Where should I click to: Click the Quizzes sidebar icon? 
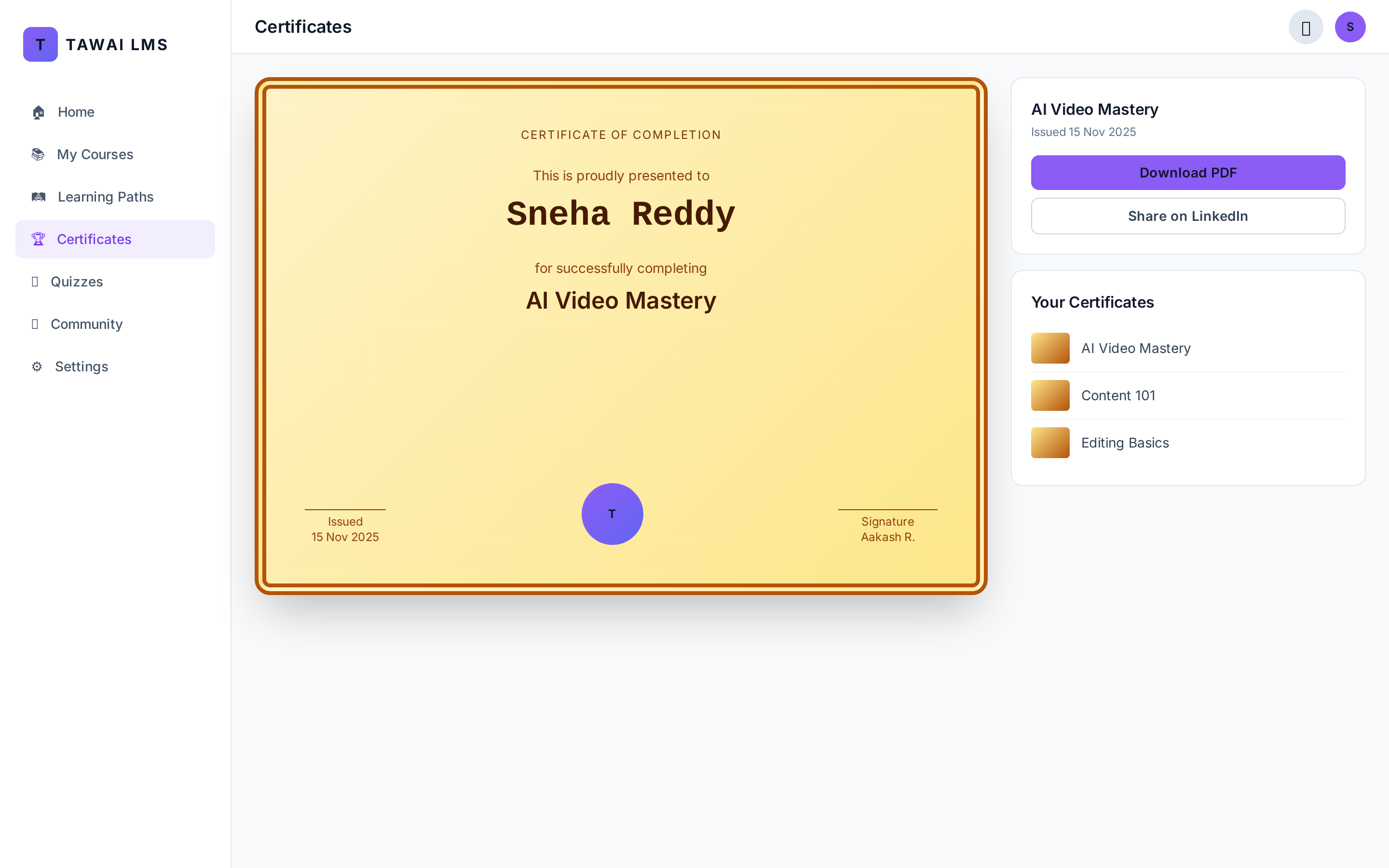[35, 281]
